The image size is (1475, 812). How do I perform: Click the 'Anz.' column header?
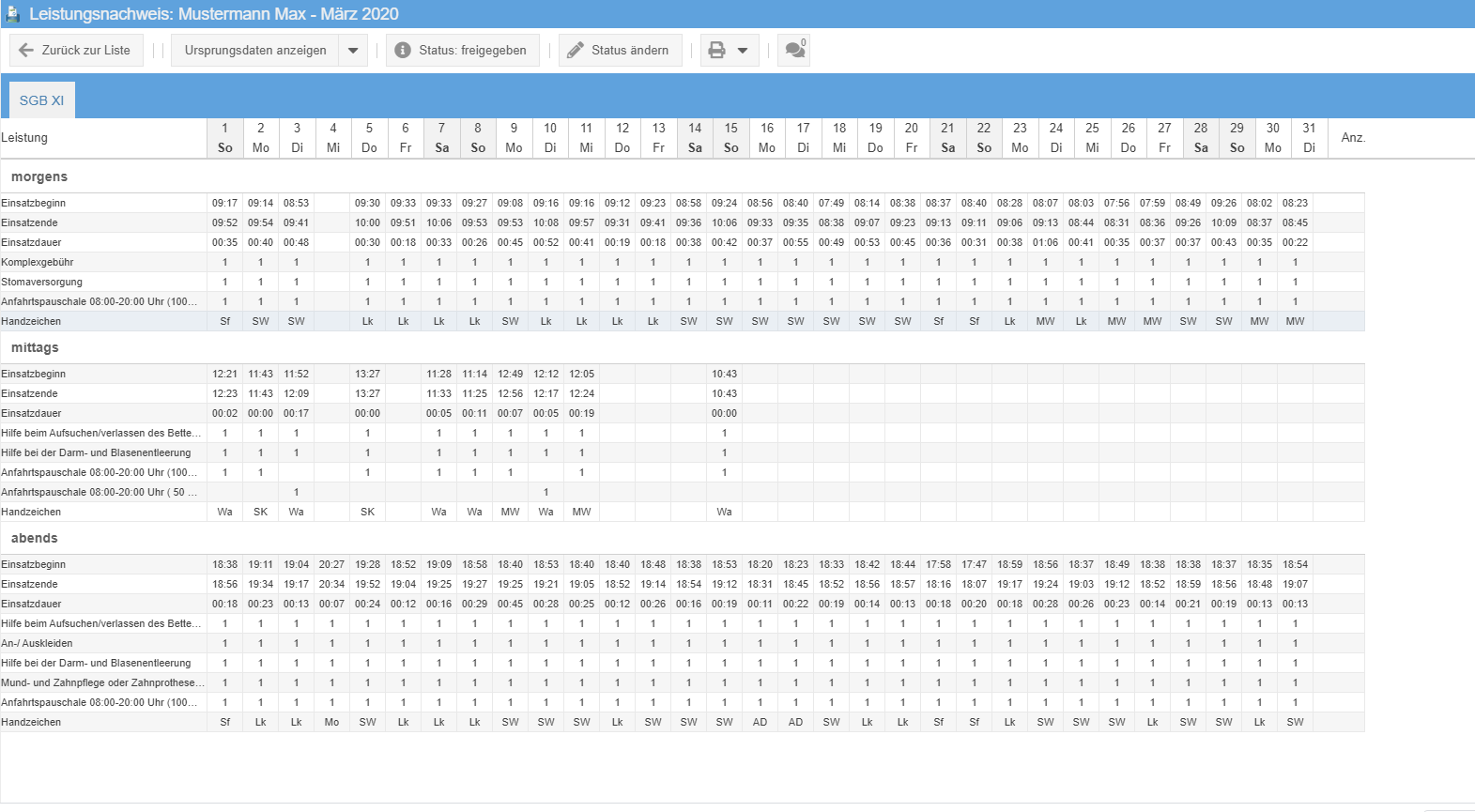click(x=1353, y=138)
